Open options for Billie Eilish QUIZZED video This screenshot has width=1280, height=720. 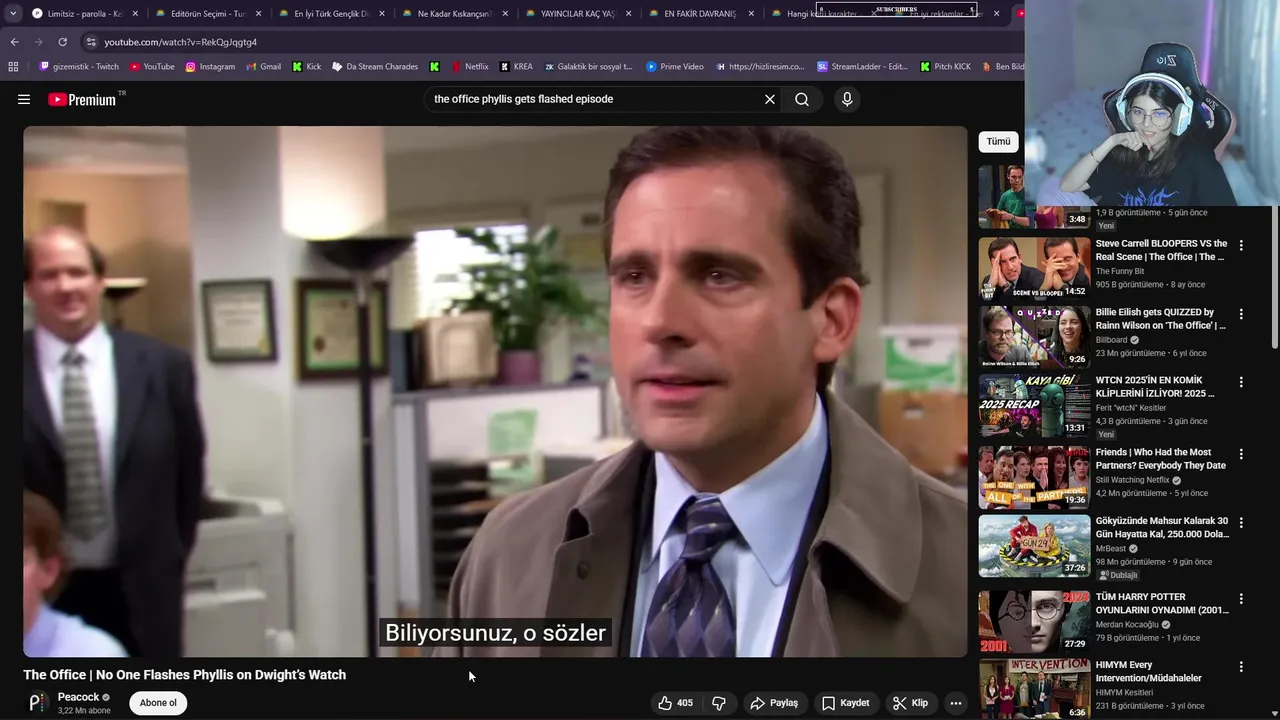click(x=1241, y=314)
